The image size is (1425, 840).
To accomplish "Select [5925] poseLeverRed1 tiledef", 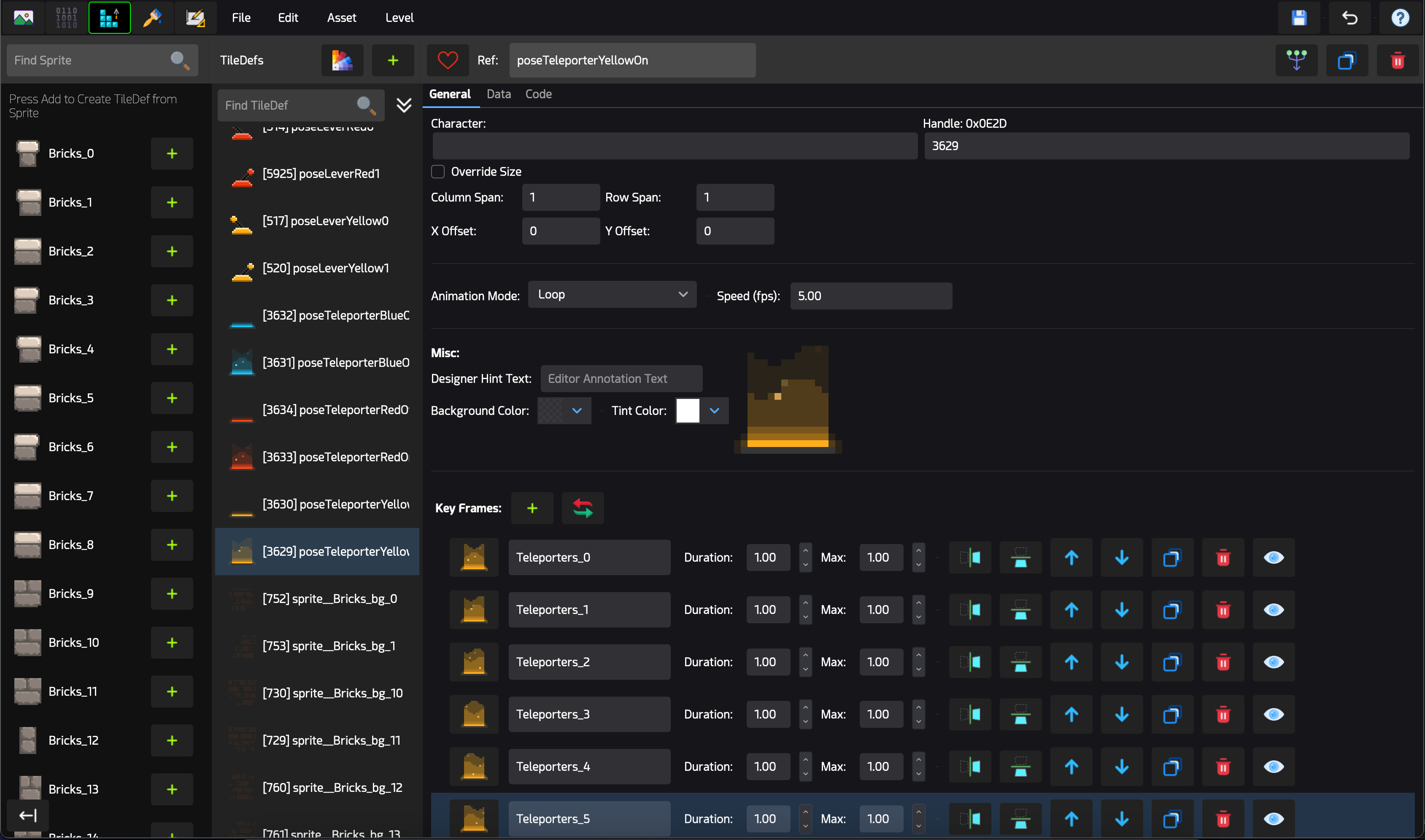I will [317, 174].
